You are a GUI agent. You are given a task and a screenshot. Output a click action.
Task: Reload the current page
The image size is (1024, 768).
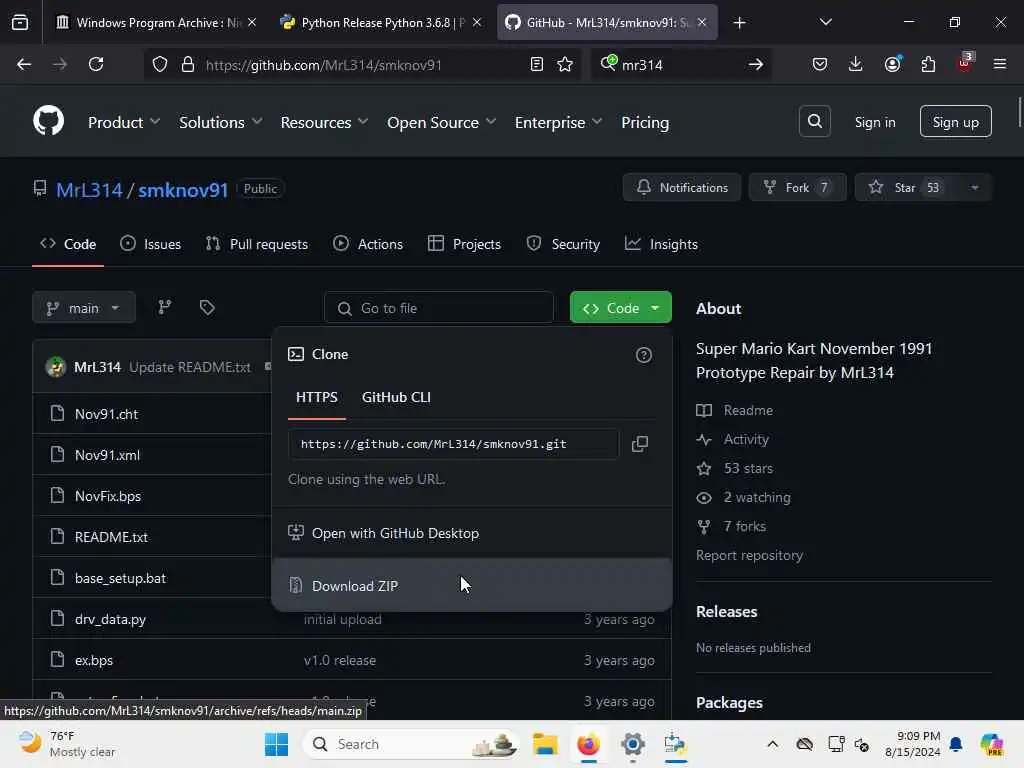[x=96, y=64]
